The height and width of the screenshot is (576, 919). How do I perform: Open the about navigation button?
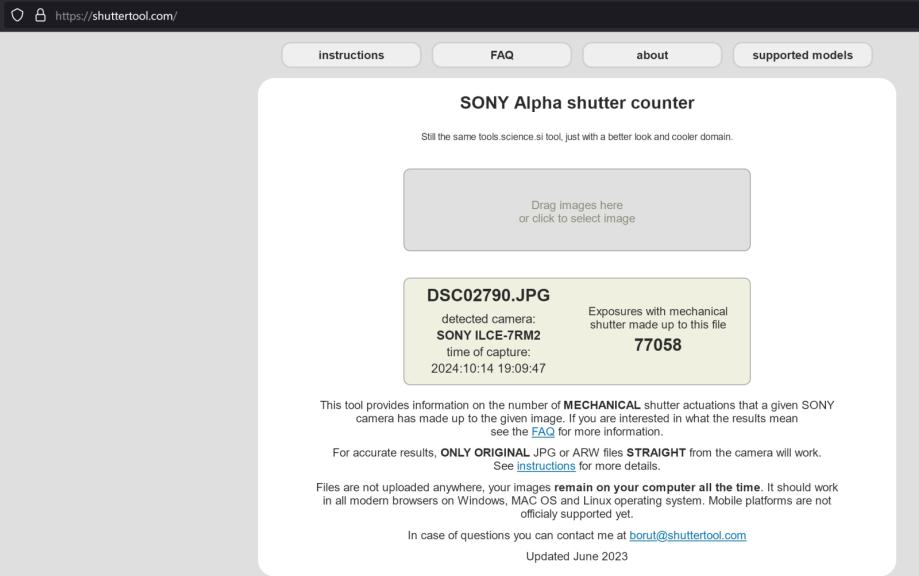pyautogui.click(x=652, y=55)
